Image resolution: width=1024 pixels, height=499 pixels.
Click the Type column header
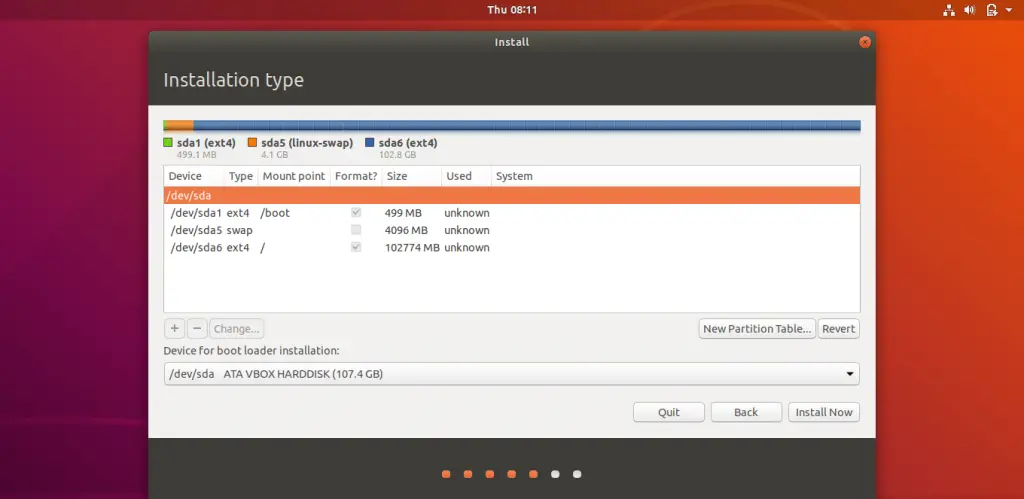[x=240, y=176]
